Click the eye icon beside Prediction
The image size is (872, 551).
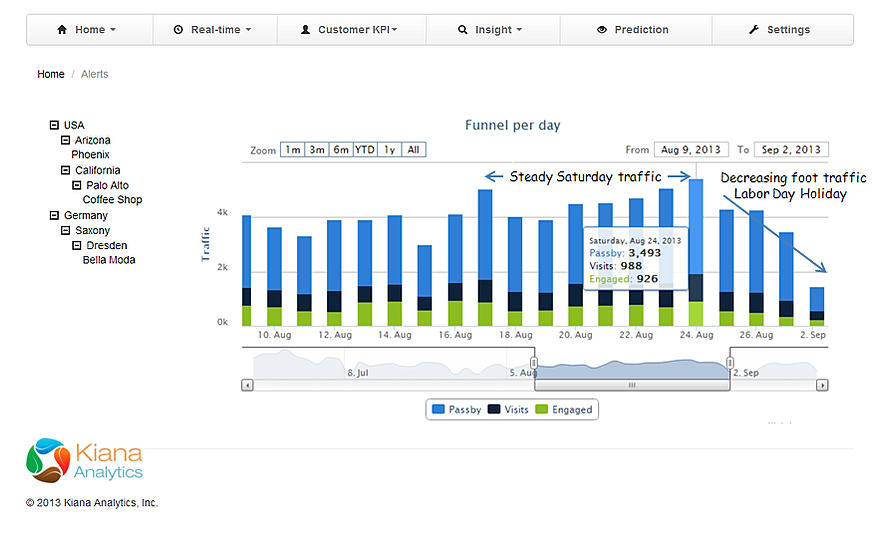click(x=602, y=29)
